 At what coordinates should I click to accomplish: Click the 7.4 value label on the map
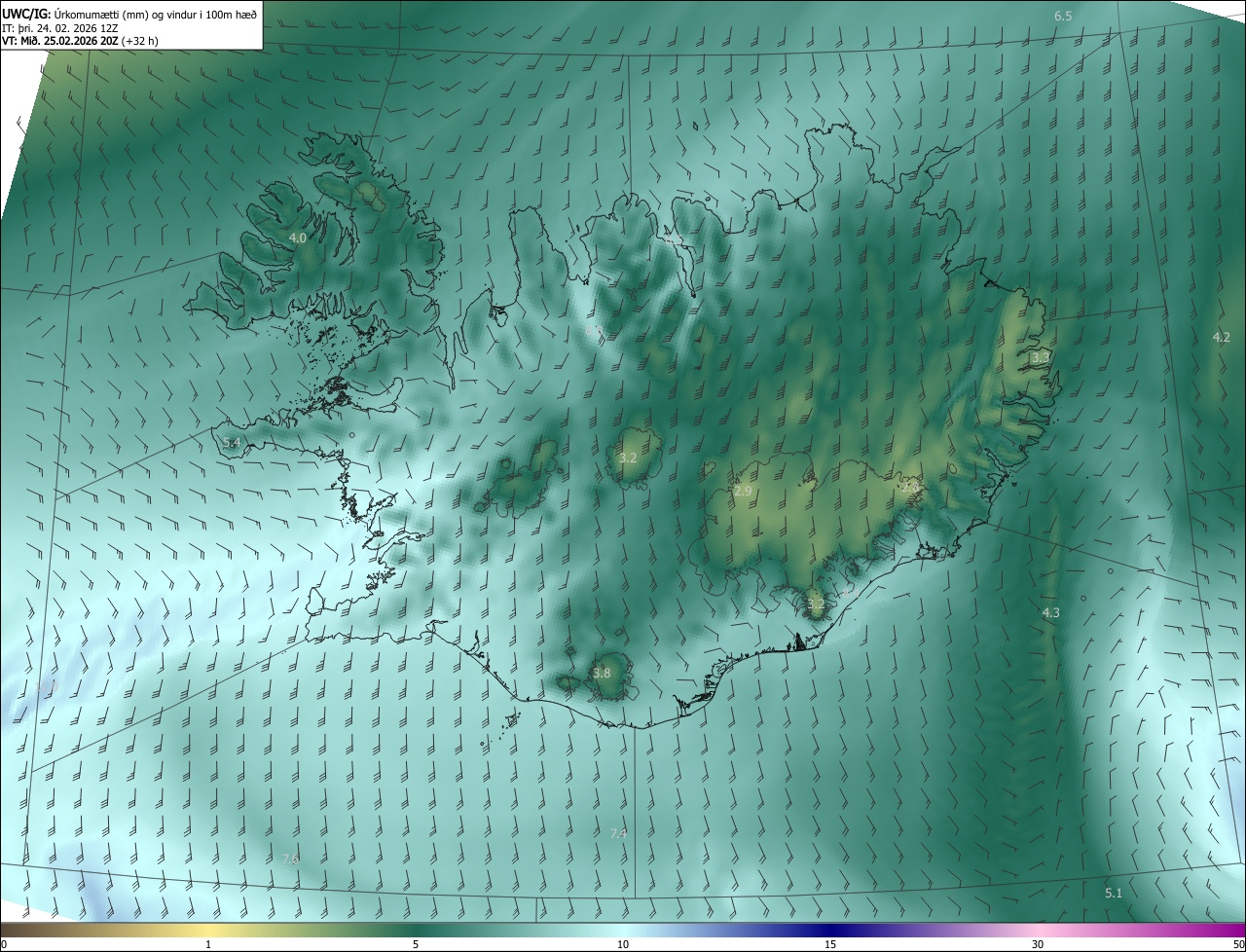(x=618, y=834)
